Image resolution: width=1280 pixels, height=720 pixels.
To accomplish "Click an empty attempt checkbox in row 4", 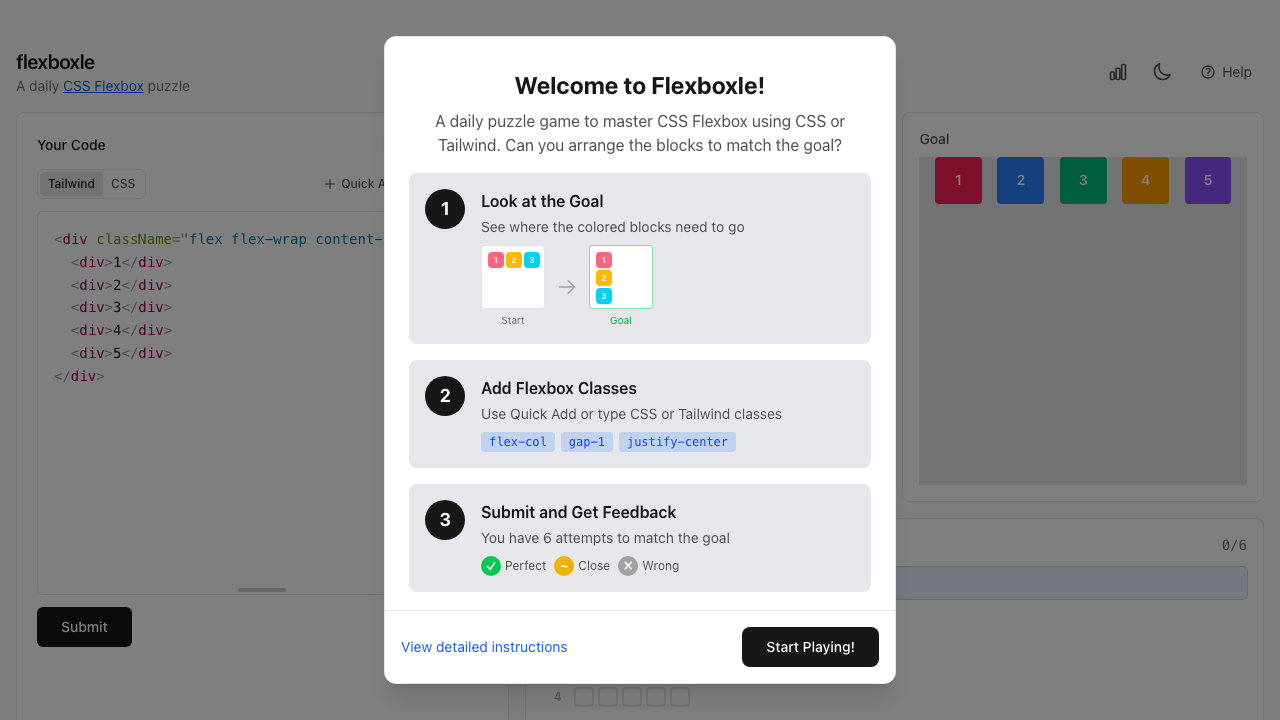I will [584, 696].
